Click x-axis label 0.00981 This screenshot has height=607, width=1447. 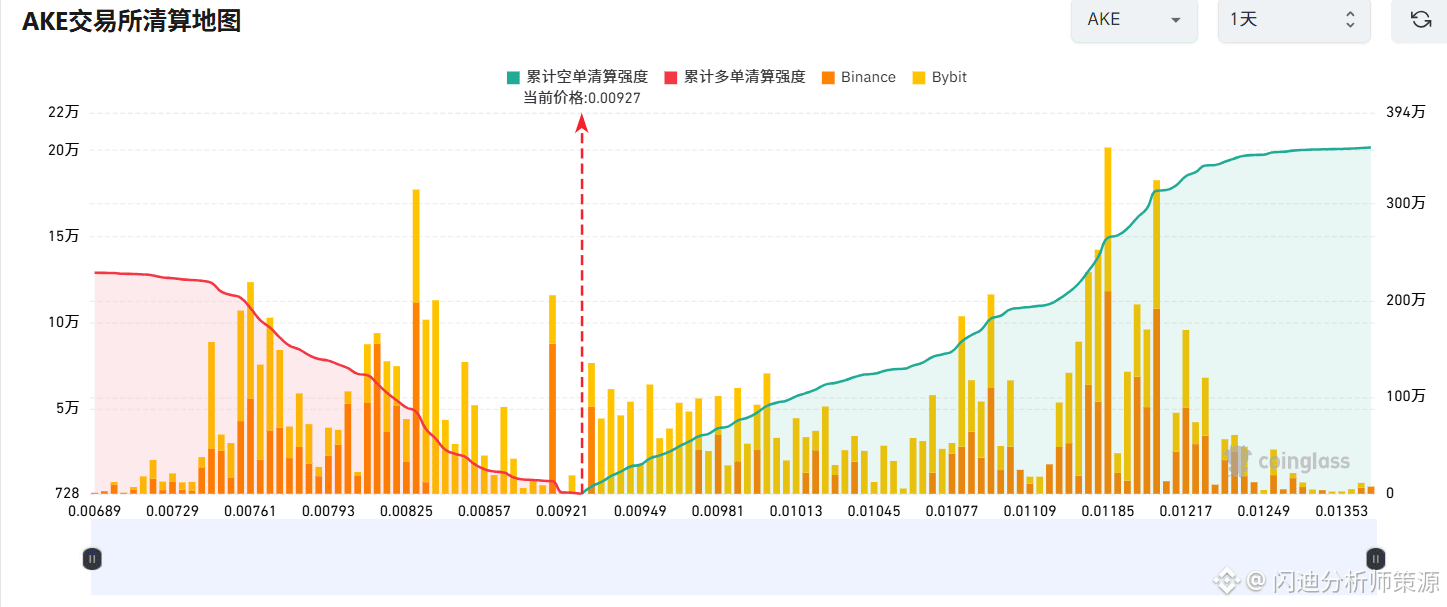[x=719, y=511]
